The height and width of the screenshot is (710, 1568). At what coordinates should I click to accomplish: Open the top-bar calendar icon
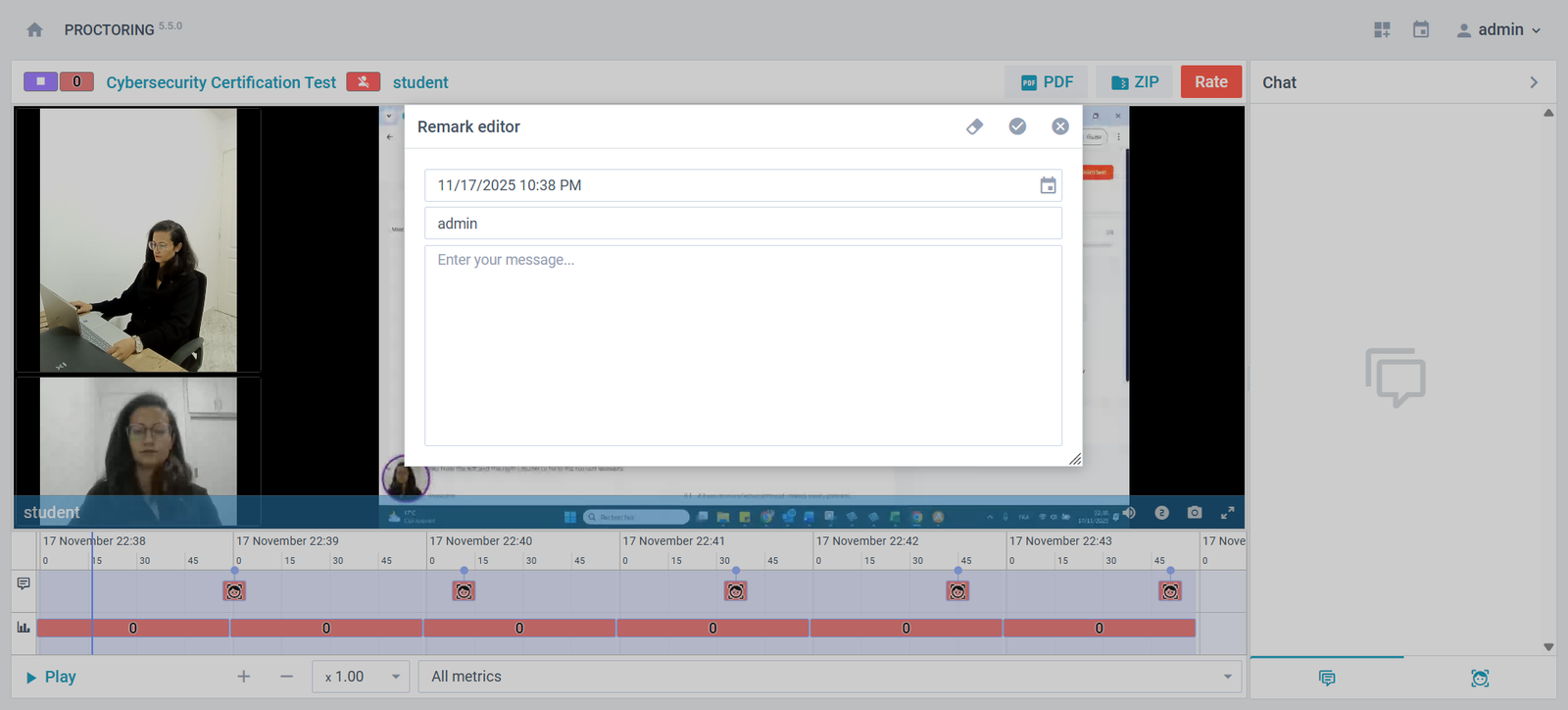click(1421, 30)
